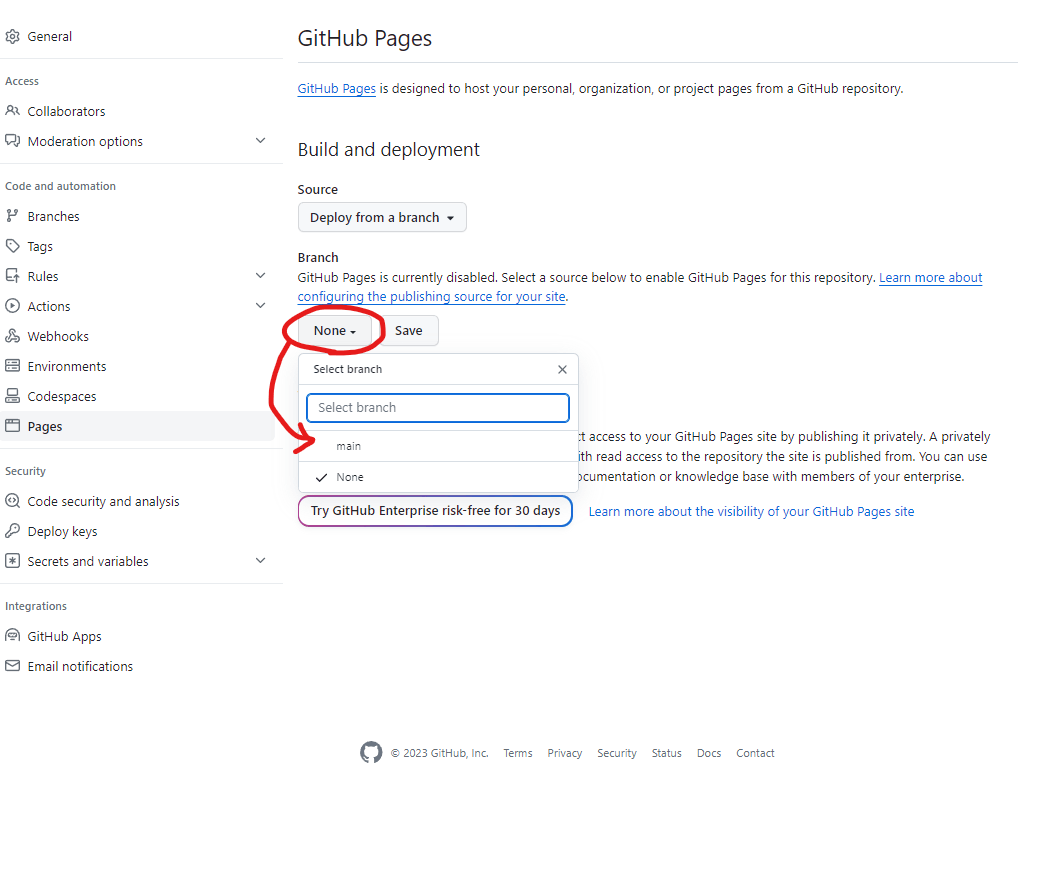
Task: Click the Privacy footer link
Action: click(565, 753)
